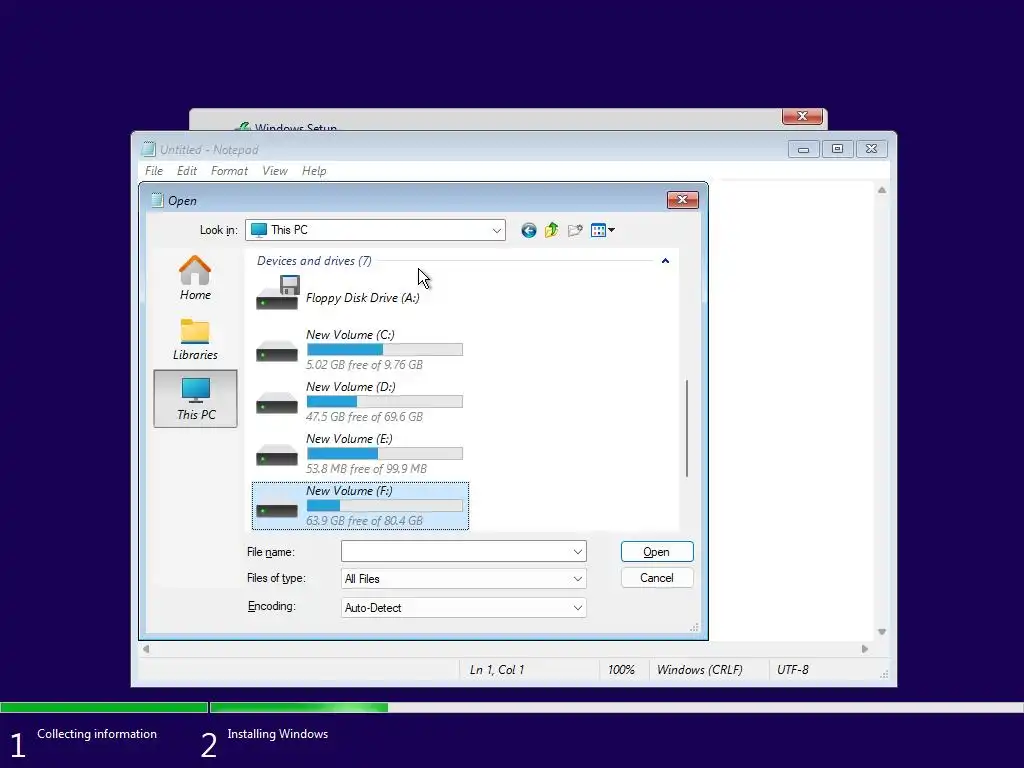Click Notepad's scroll left arrow
The height and width of the screenshot is (768, 1024).
coord(146,649)
